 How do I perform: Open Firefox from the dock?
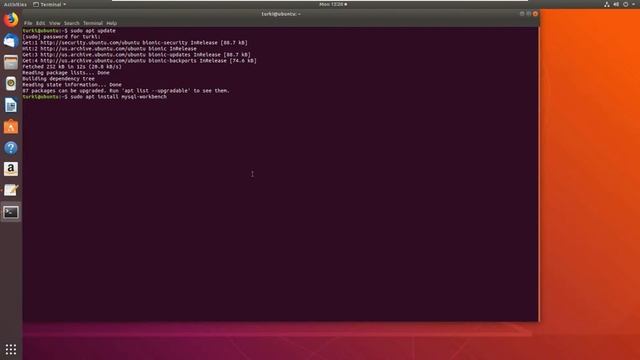pyautogui.click(x=11, y=19)
